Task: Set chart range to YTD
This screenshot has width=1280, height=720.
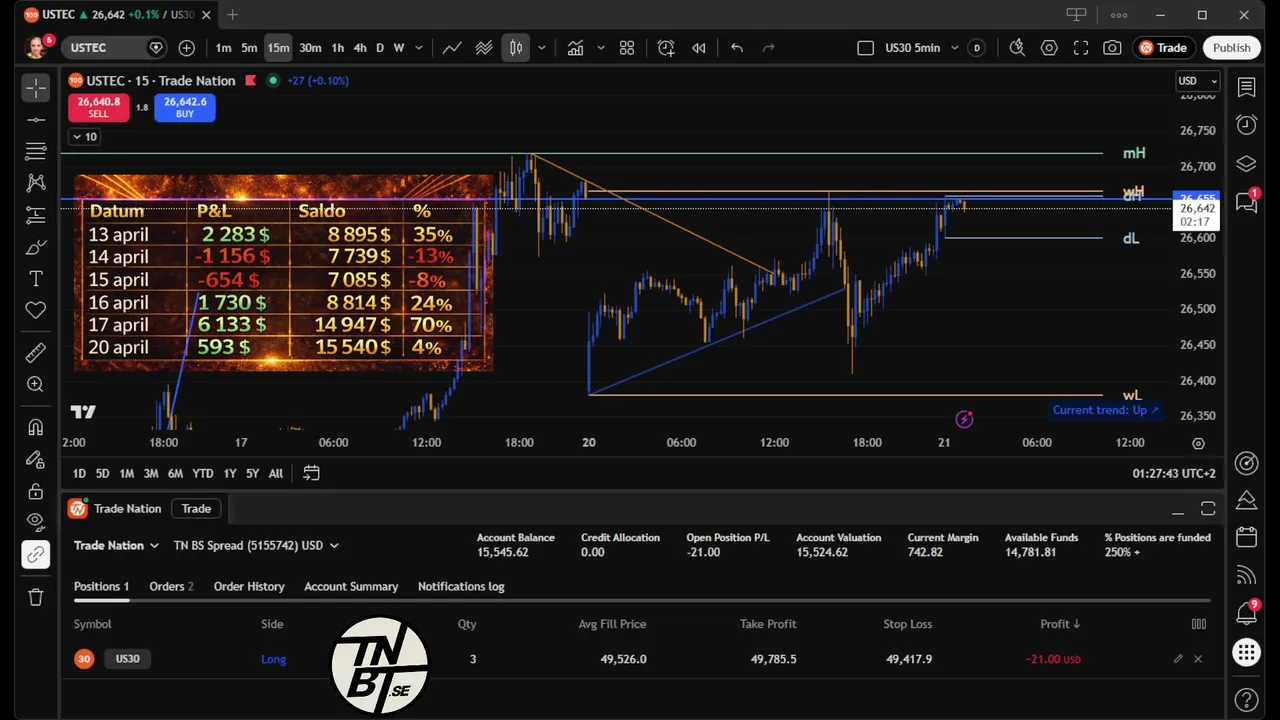Action: 203,473
